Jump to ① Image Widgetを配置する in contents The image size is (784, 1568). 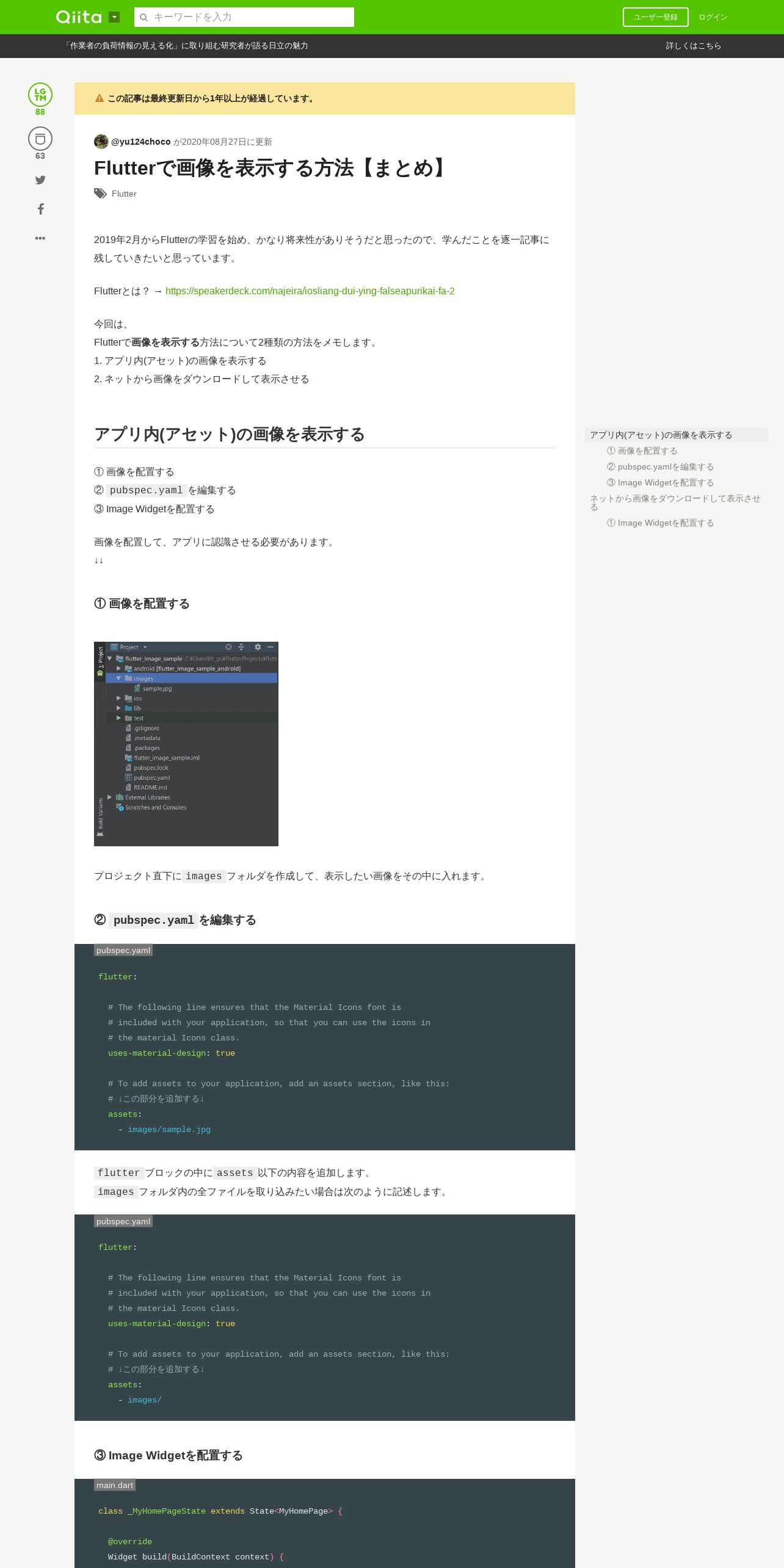pos(660,523)
